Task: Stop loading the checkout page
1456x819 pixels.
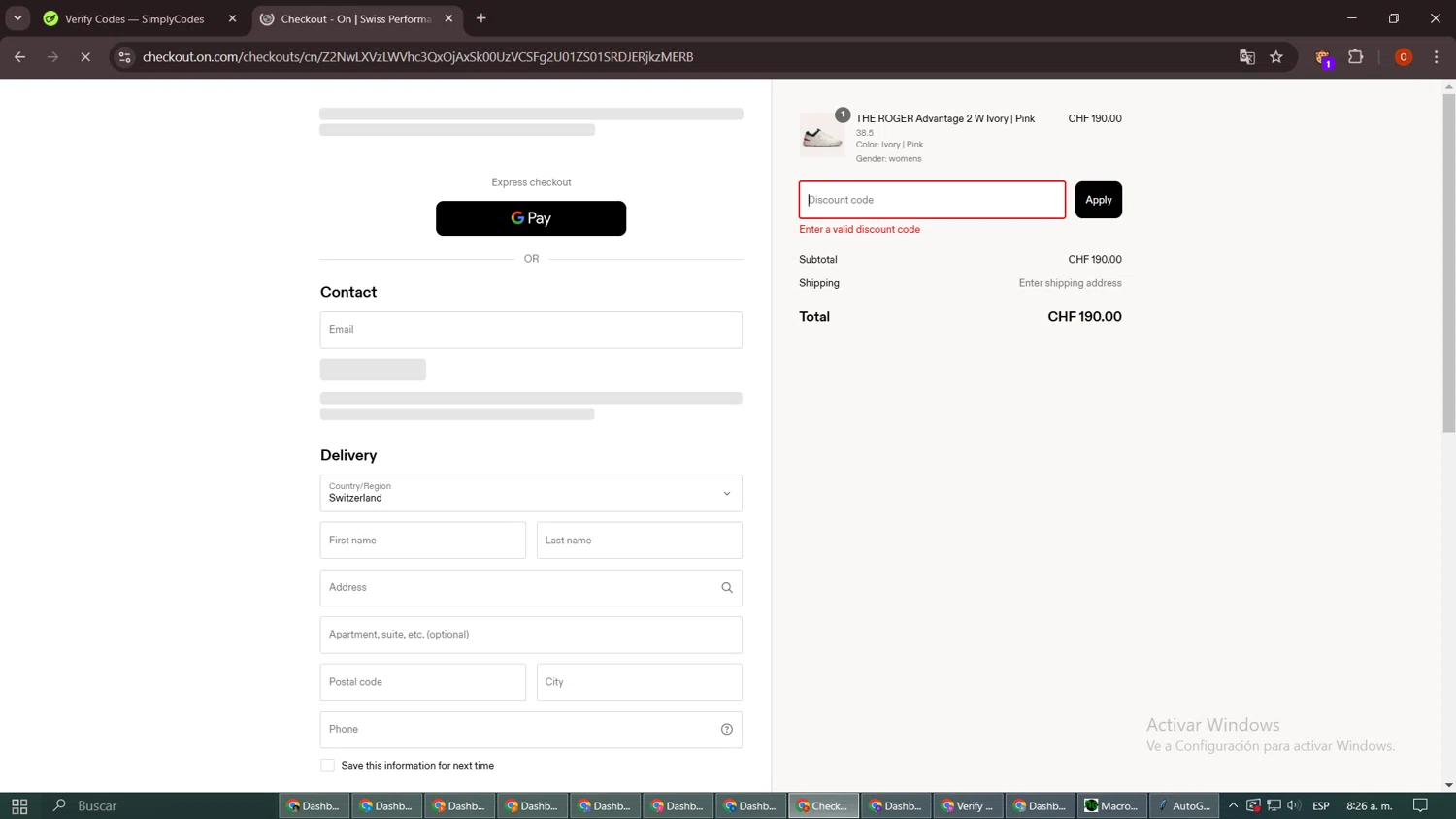Action: click(x=85, y=57)
